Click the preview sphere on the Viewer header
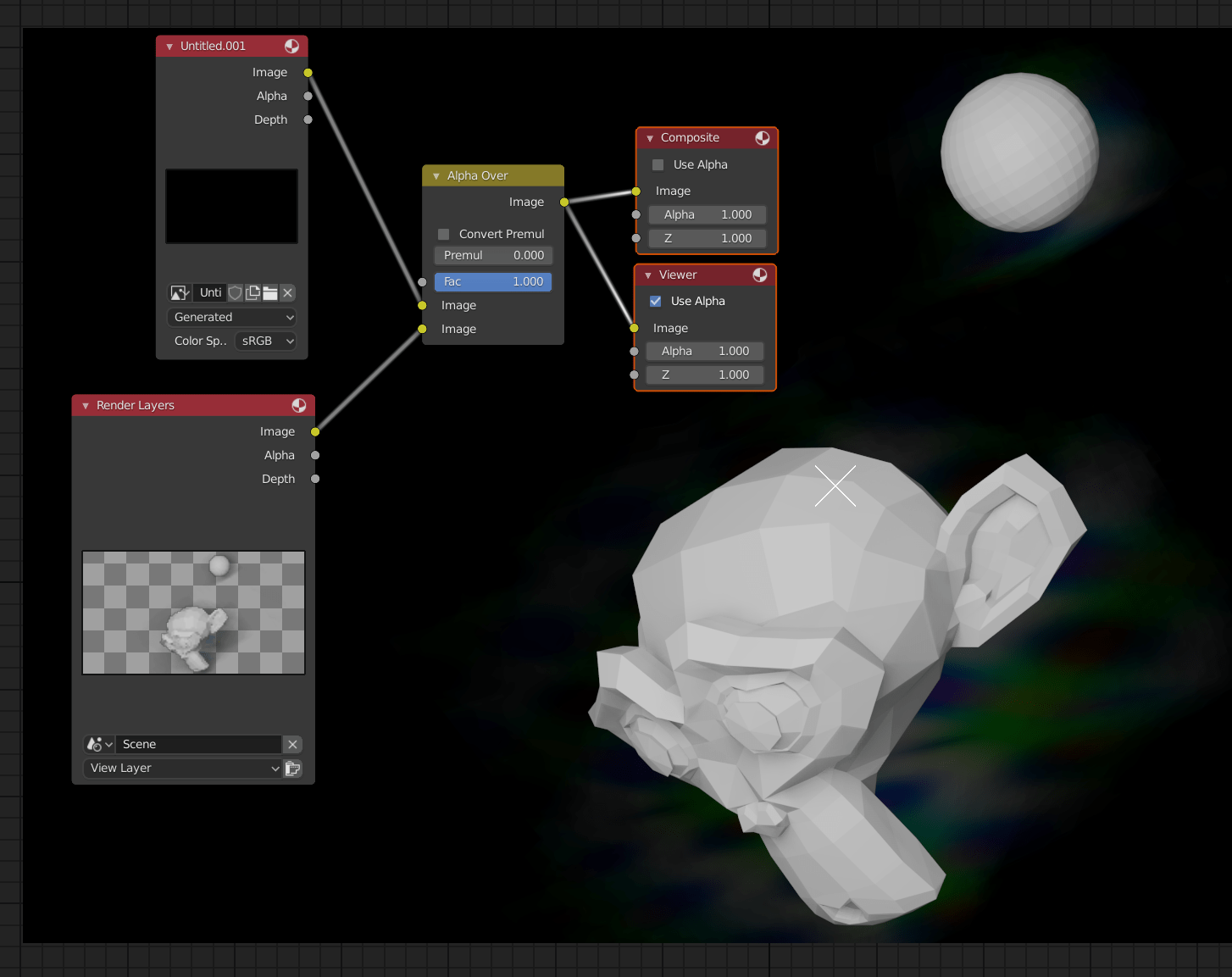 759,275
